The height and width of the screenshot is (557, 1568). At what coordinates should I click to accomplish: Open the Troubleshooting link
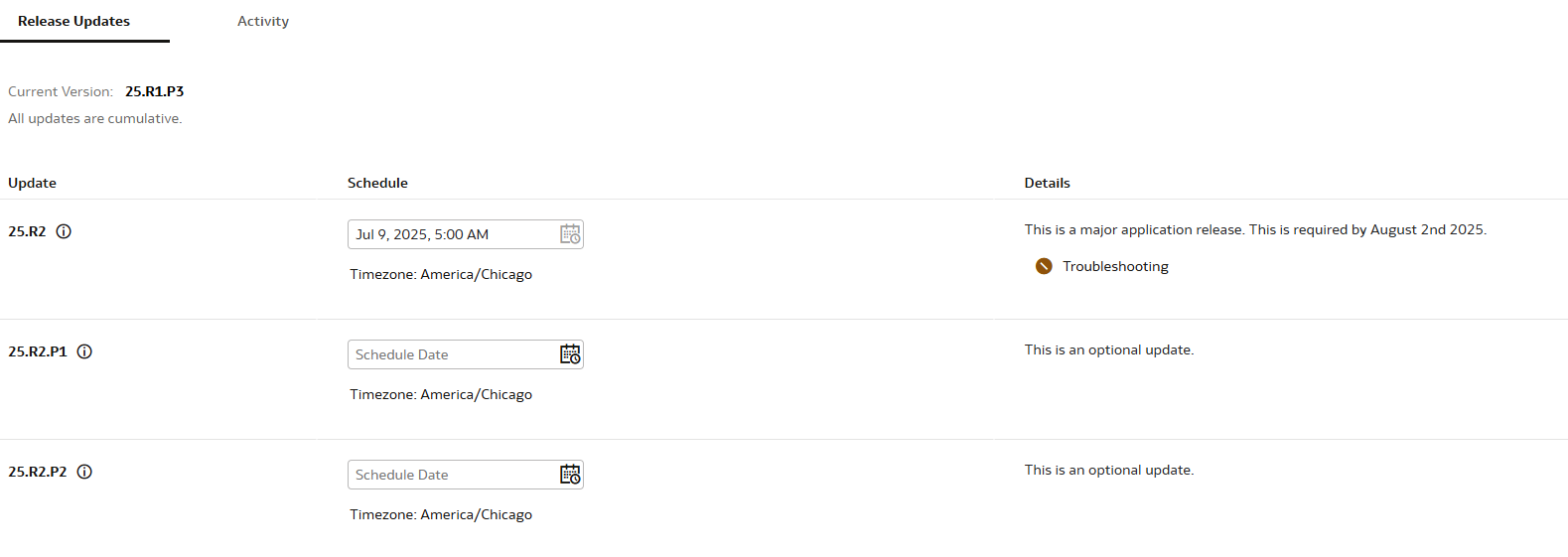point(1115,266)
